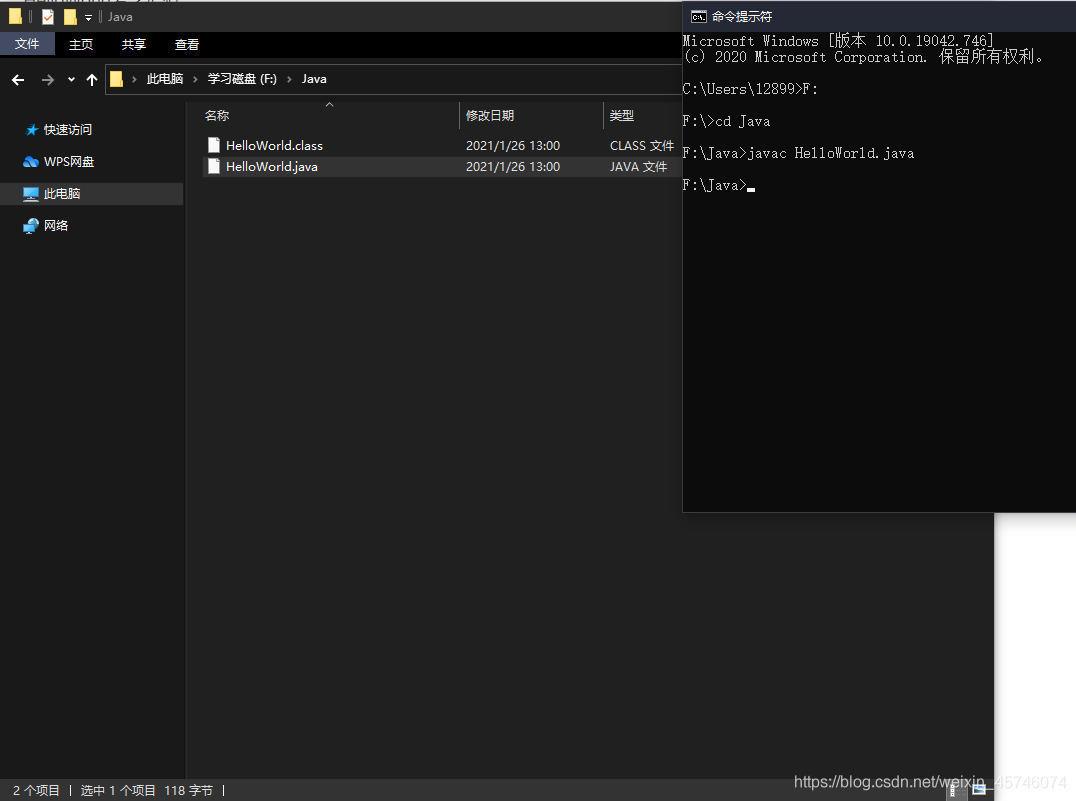Click the 选中 1 个项目 118 字节 status
1076x801 pixels.
[x=147, y=791]
